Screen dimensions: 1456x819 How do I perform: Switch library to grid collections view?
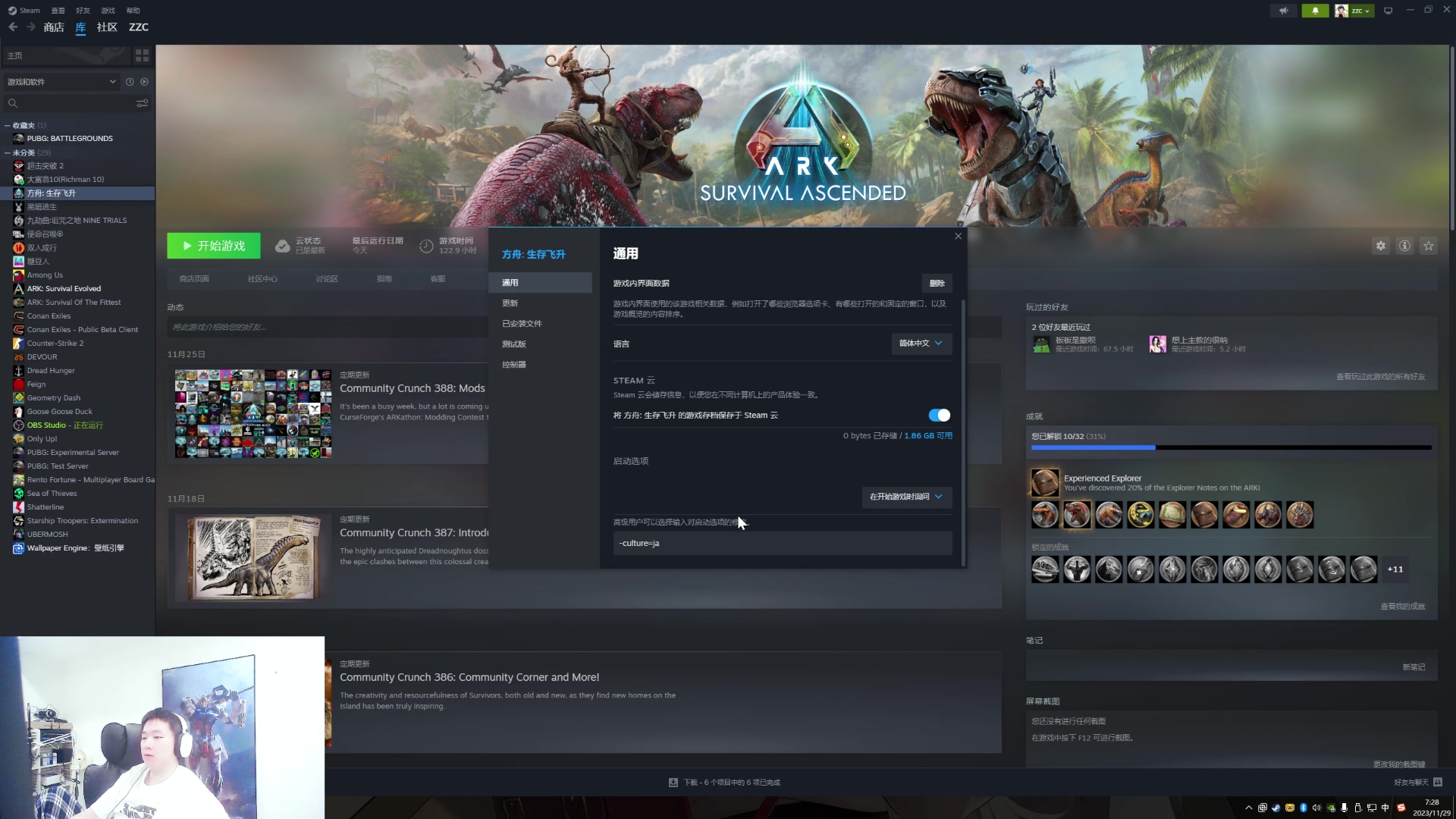point(142,55)
